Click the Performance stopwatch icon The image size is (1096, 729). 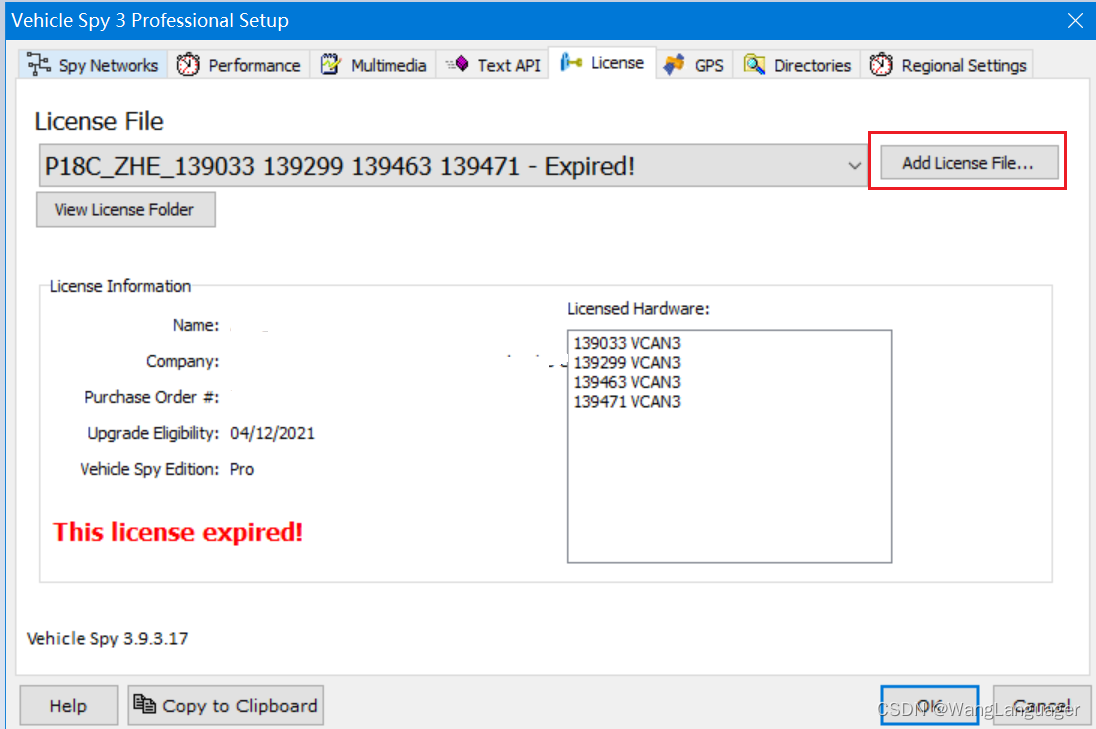pos(186,64)
